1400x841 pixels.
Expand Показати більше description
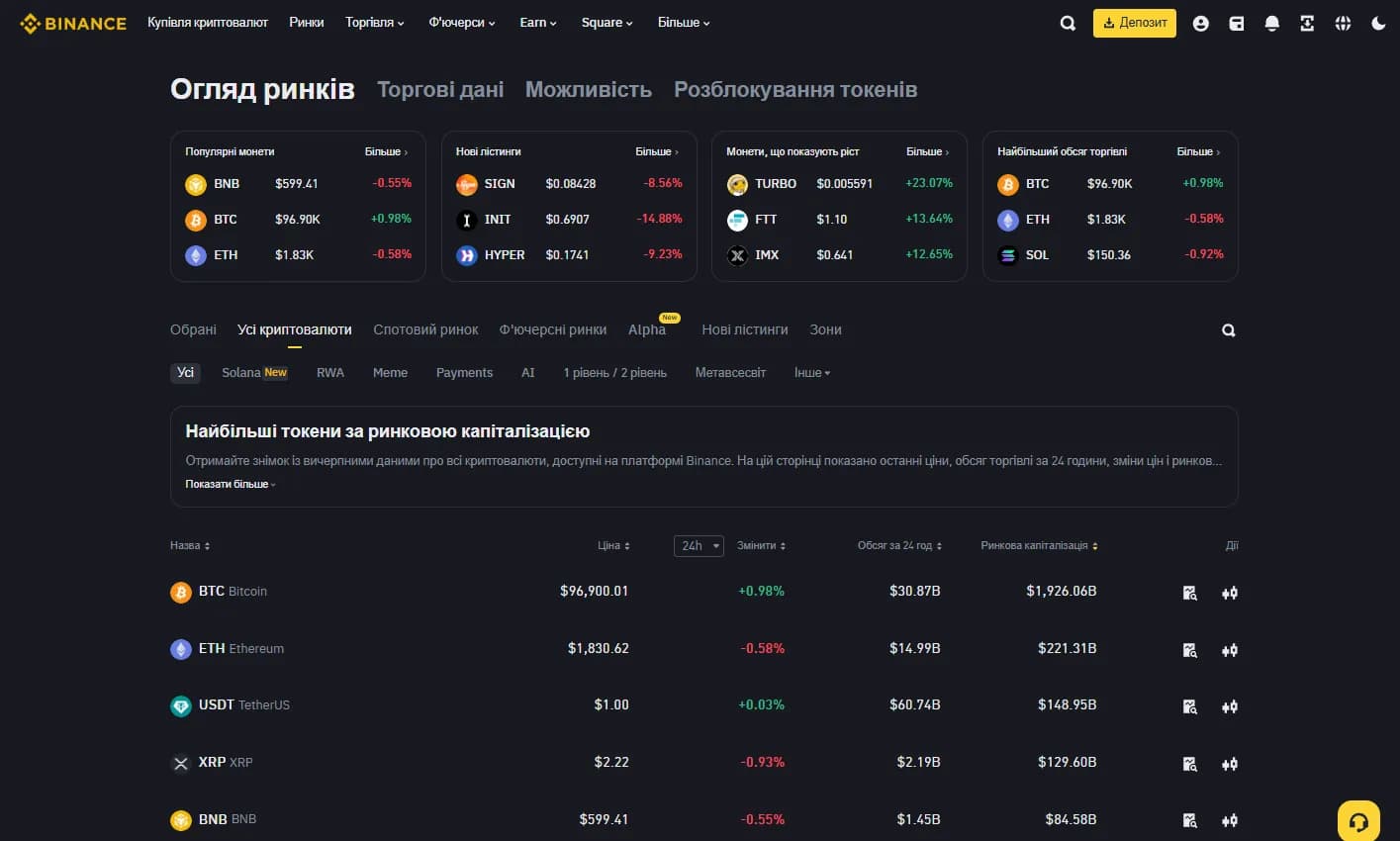tap(231, 485)
